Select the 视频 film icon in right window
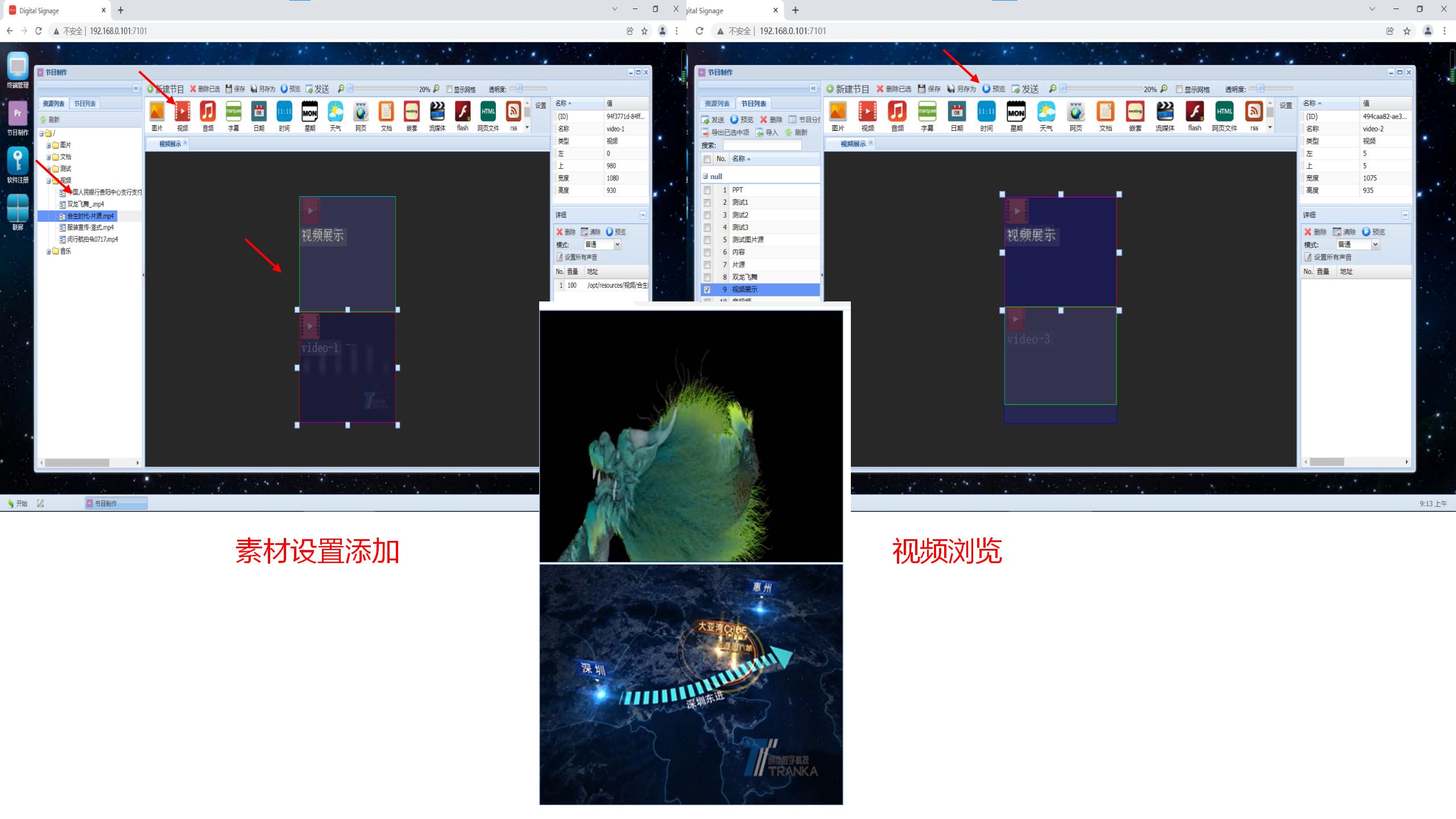This screenshot has width=1456, height=819. point(867,111)
